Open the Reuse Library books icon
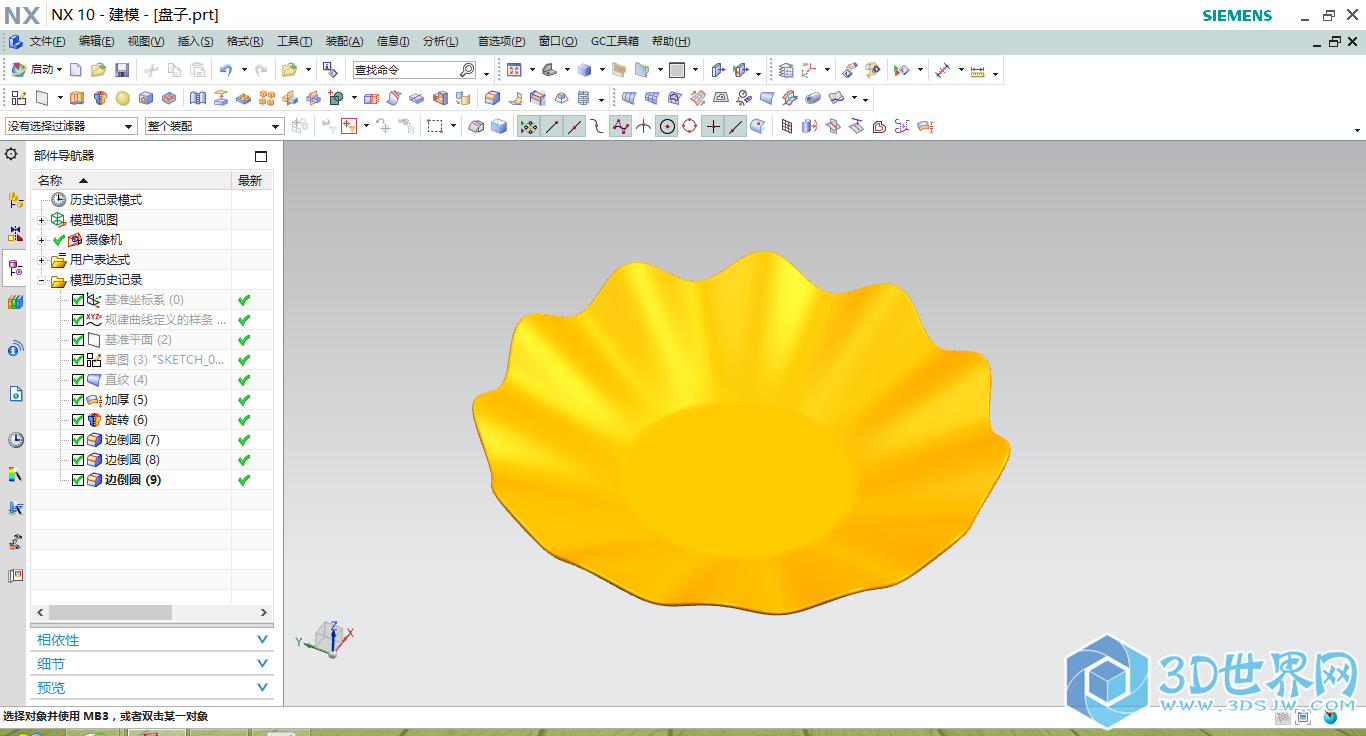The image size is (1366, 736). [x=15, y=302]
